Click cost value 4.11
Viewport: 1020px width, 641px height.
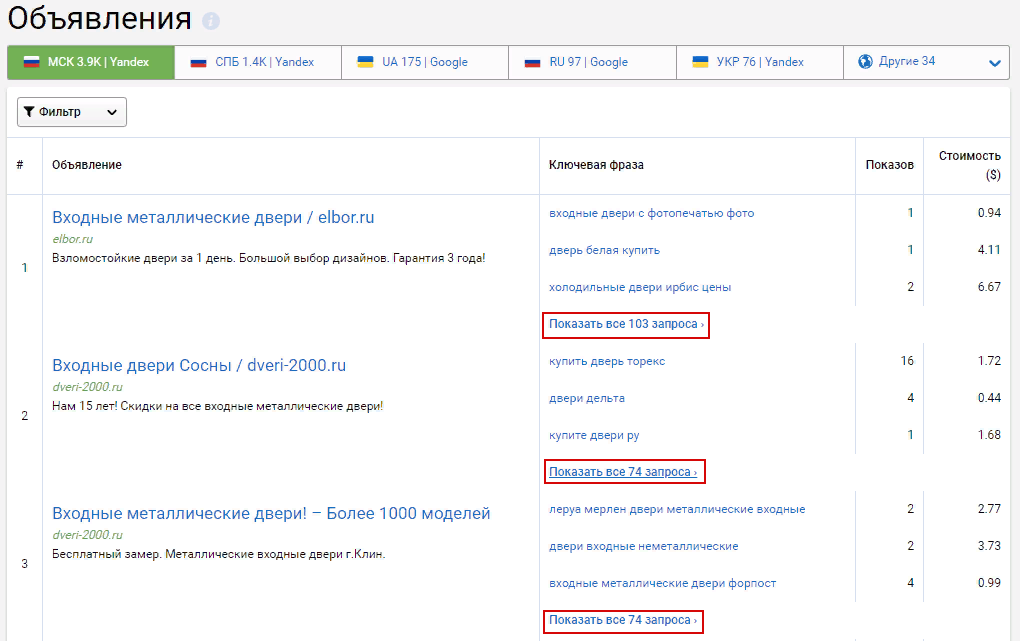[x=989, y=250]
